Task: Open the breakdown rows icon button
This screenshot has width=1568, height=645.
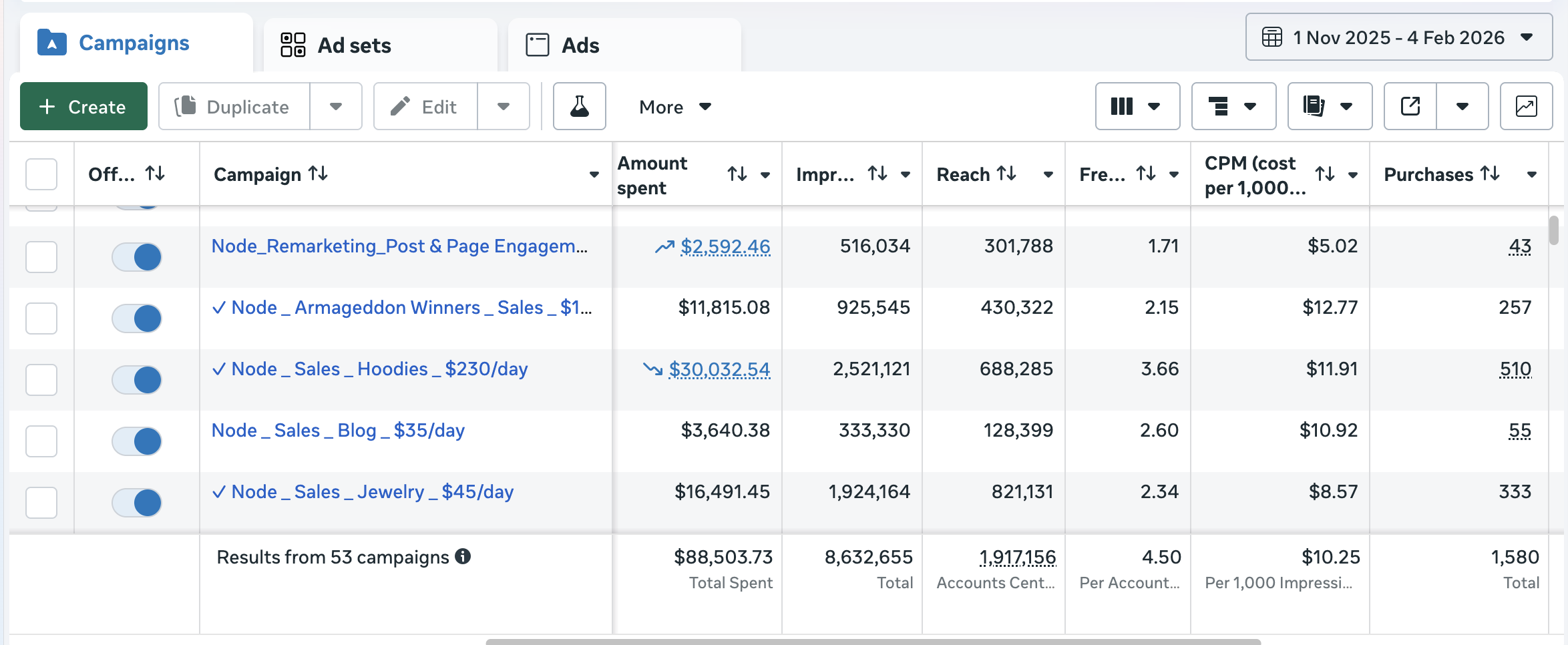Action: click(1233, 106)
